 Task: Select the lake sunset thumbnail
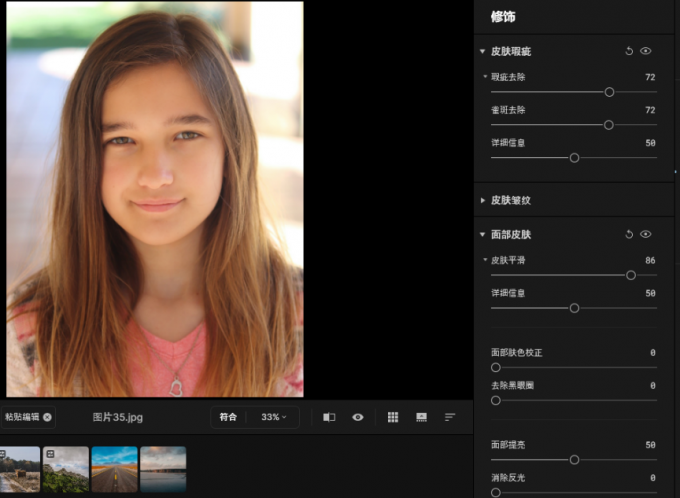click(162, 468)
